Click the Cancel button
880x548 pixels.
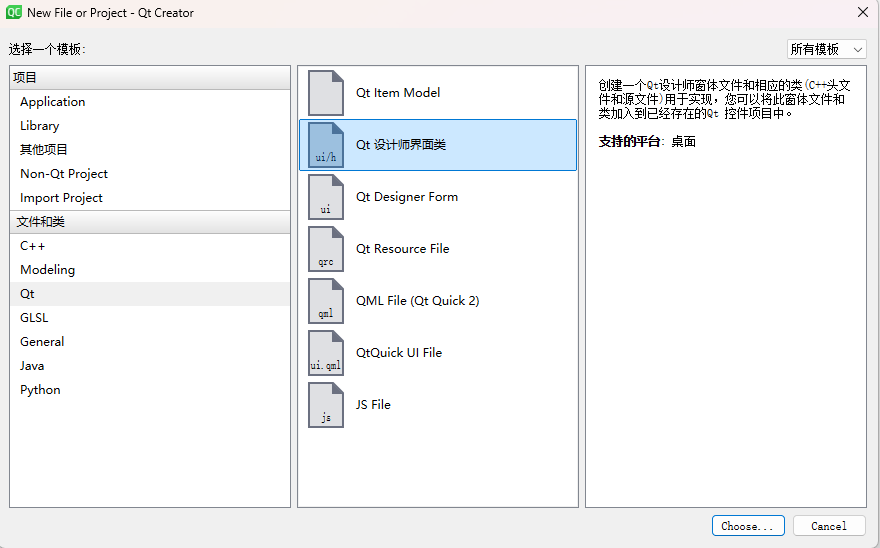pos(829,526)
